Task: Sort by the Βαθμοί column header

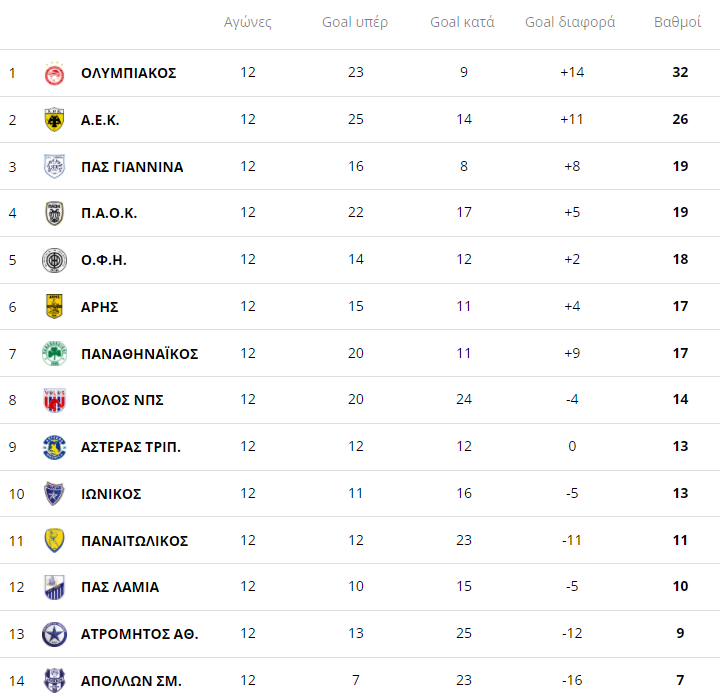Action: 677,22
